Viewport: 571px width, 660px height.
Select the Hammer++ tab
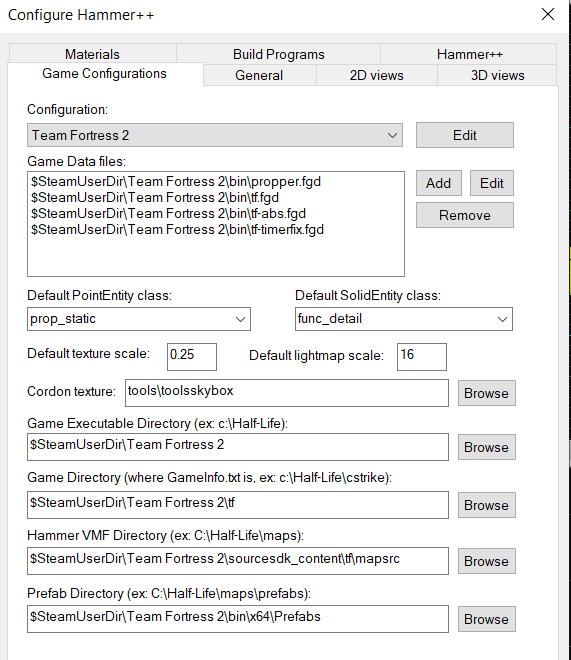click(x=469, y=54)
